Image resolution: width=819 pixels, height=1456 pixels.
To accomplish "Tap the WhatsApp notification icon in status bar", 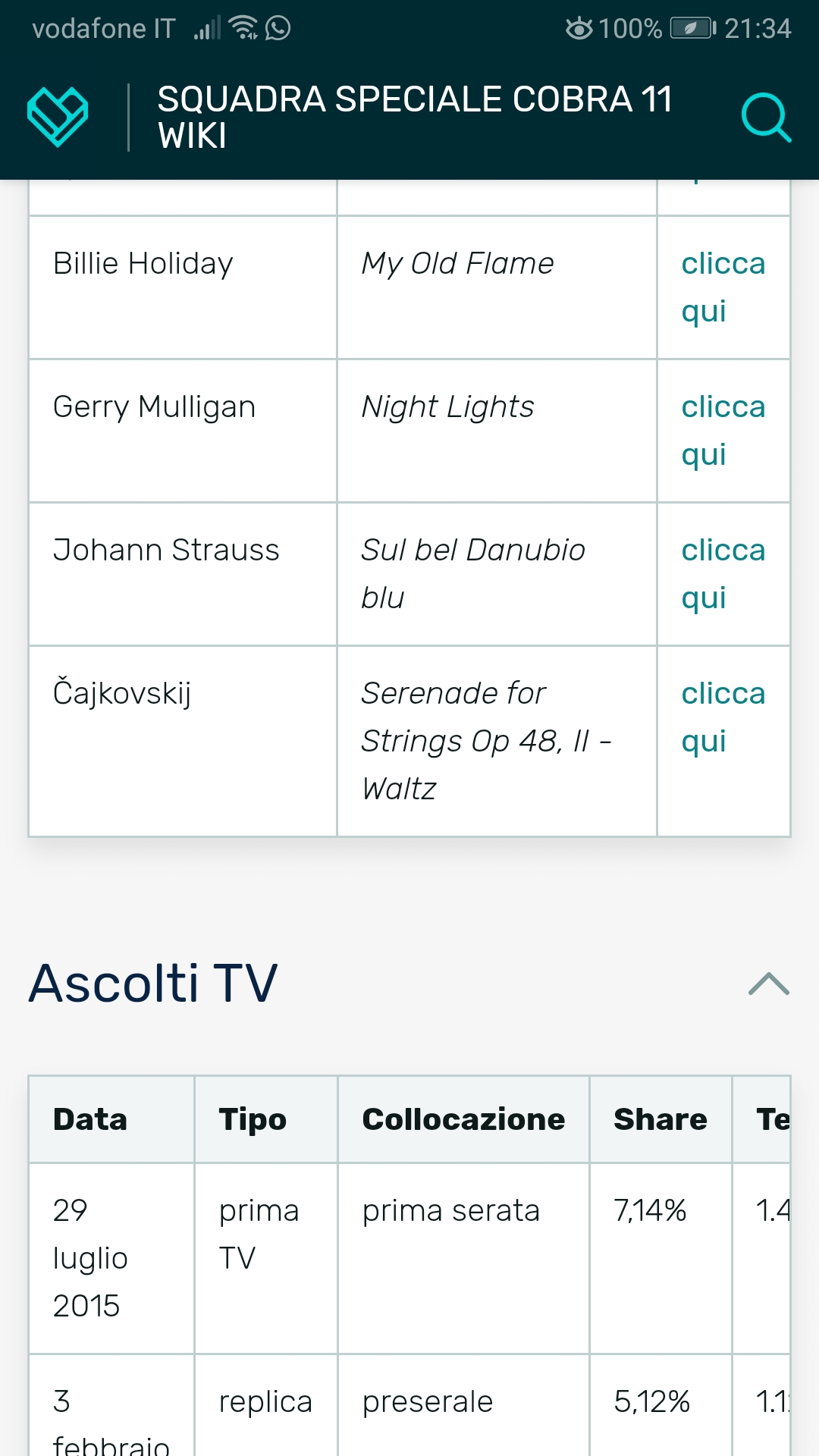I will tap(278, 29).
